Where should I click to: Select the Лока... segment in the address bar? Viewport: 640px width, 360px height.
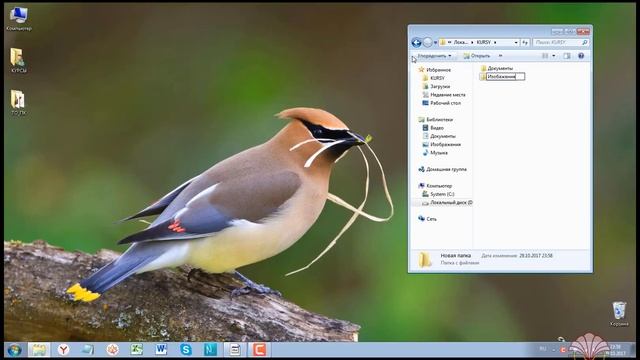(461, 42)
